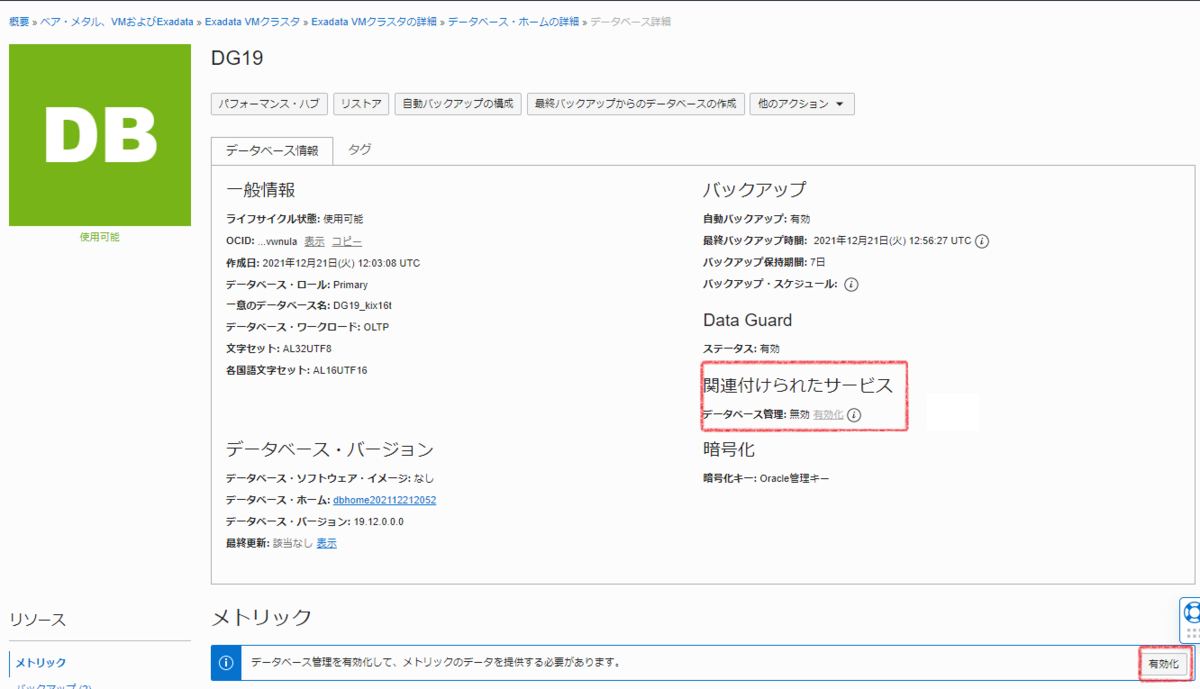Switch to the タグ tab
Screen dimensions: 1200x689
click(359, 150)
